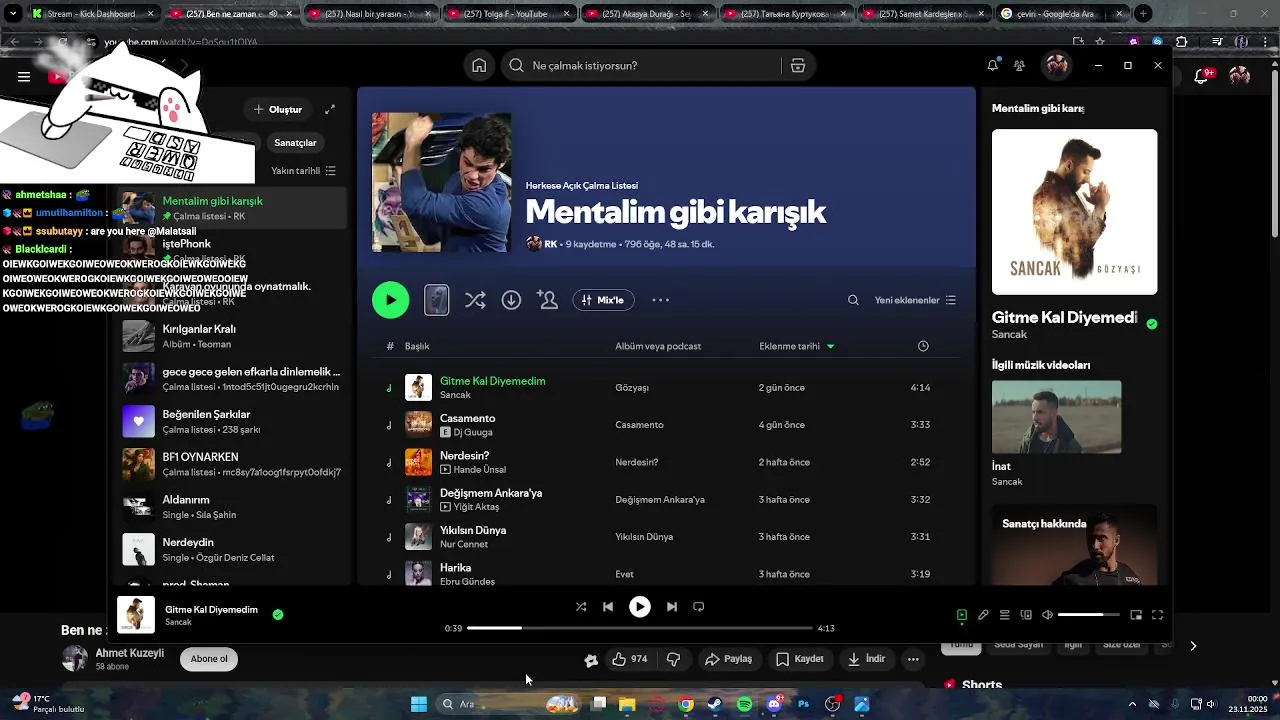Open Spotify notifications bell

point(992,65)
